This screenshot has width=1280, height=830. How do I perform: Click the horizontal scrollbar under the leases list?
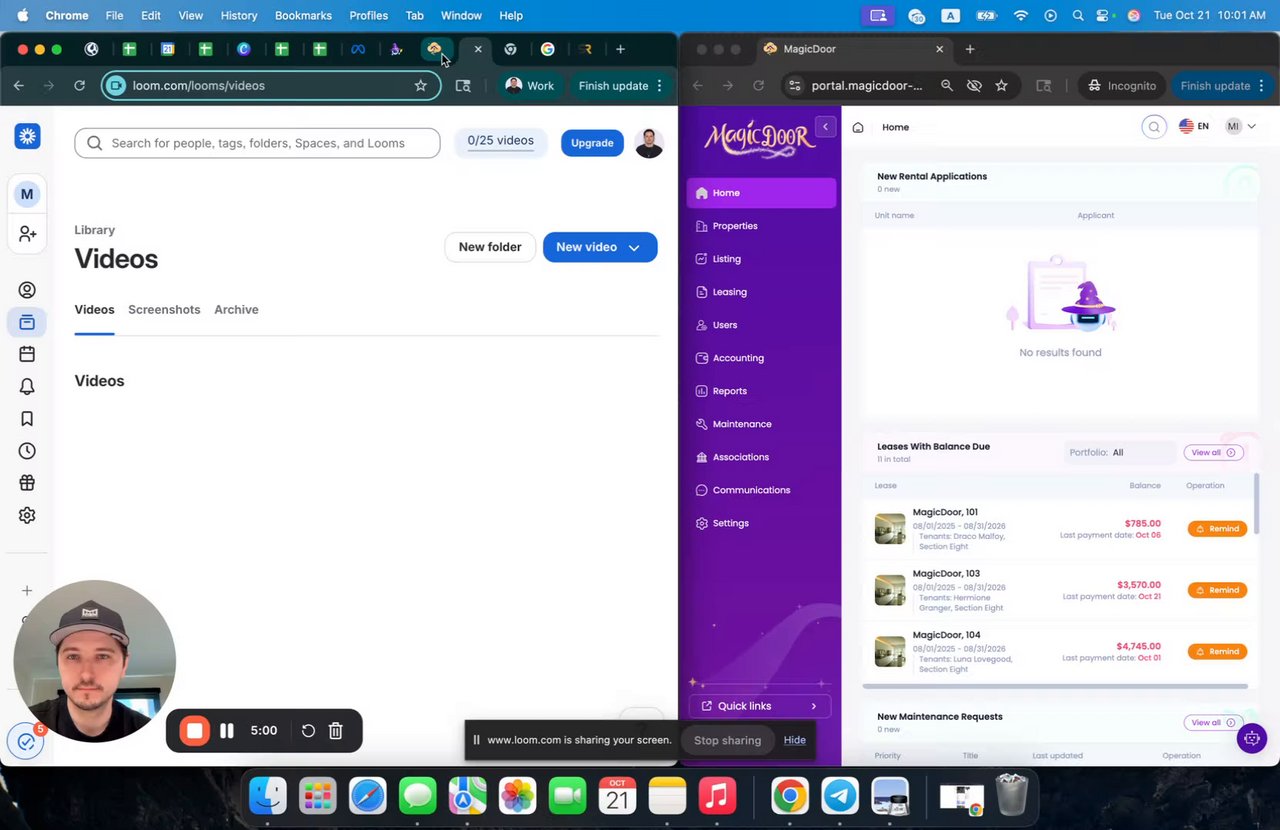click(x=1055, y=686)
